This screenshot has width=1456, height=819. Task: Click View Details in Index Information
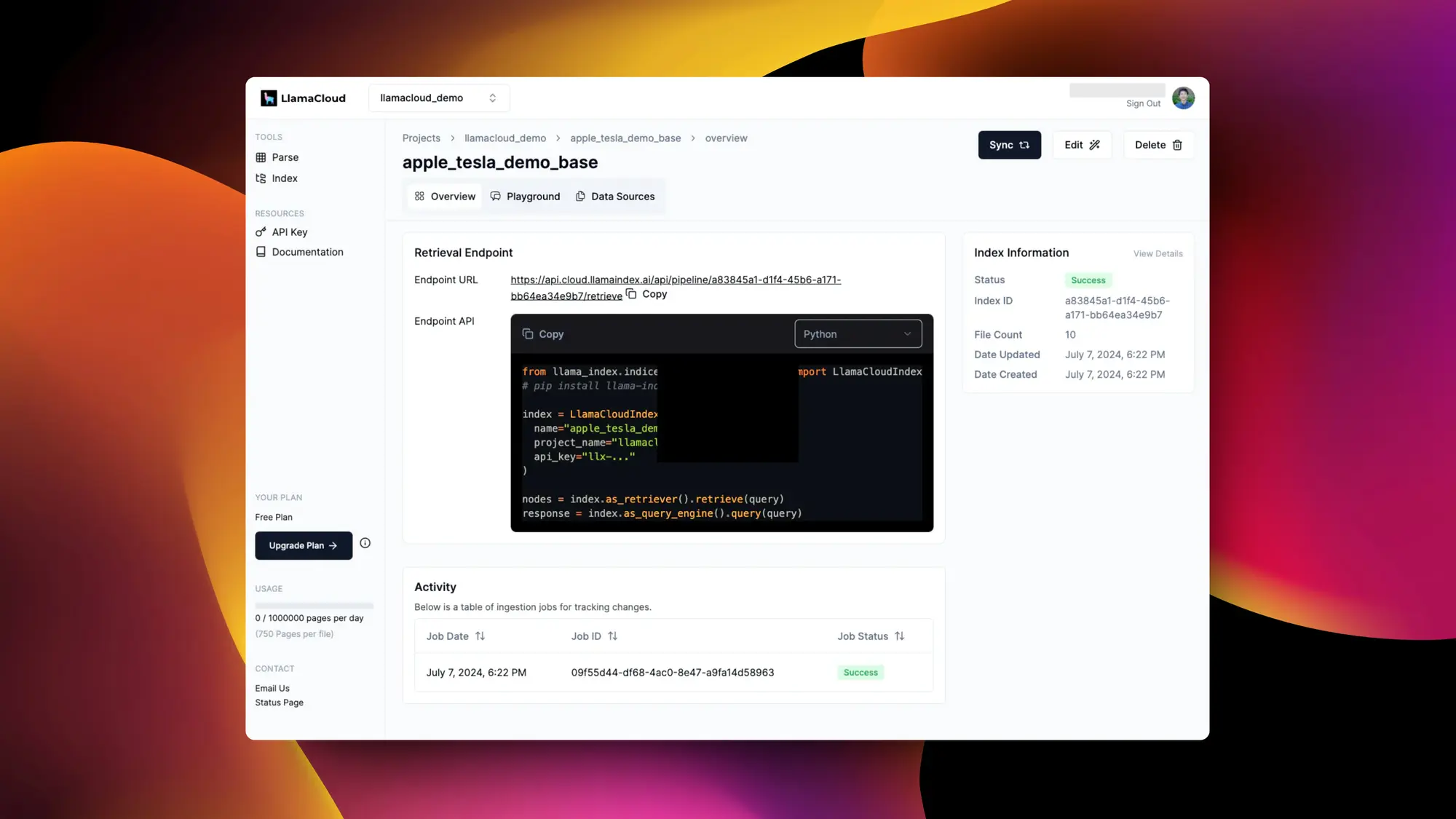pyautogui.click(x=1158, y=254)
